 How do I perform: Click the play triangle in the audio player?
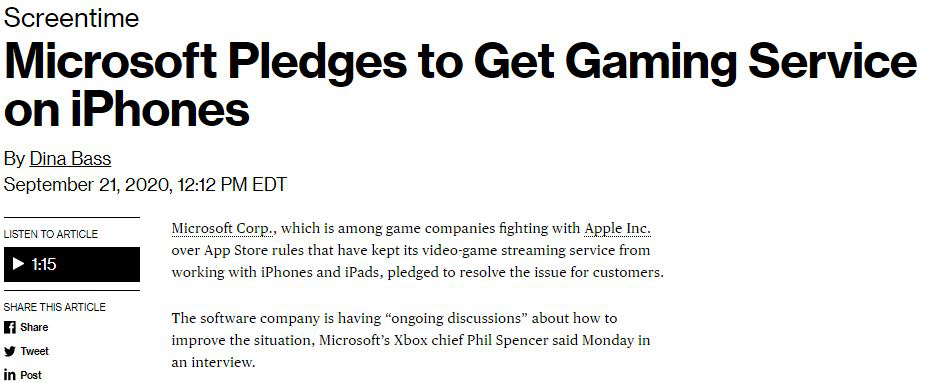pyautogui.click(x=19, y=264)
